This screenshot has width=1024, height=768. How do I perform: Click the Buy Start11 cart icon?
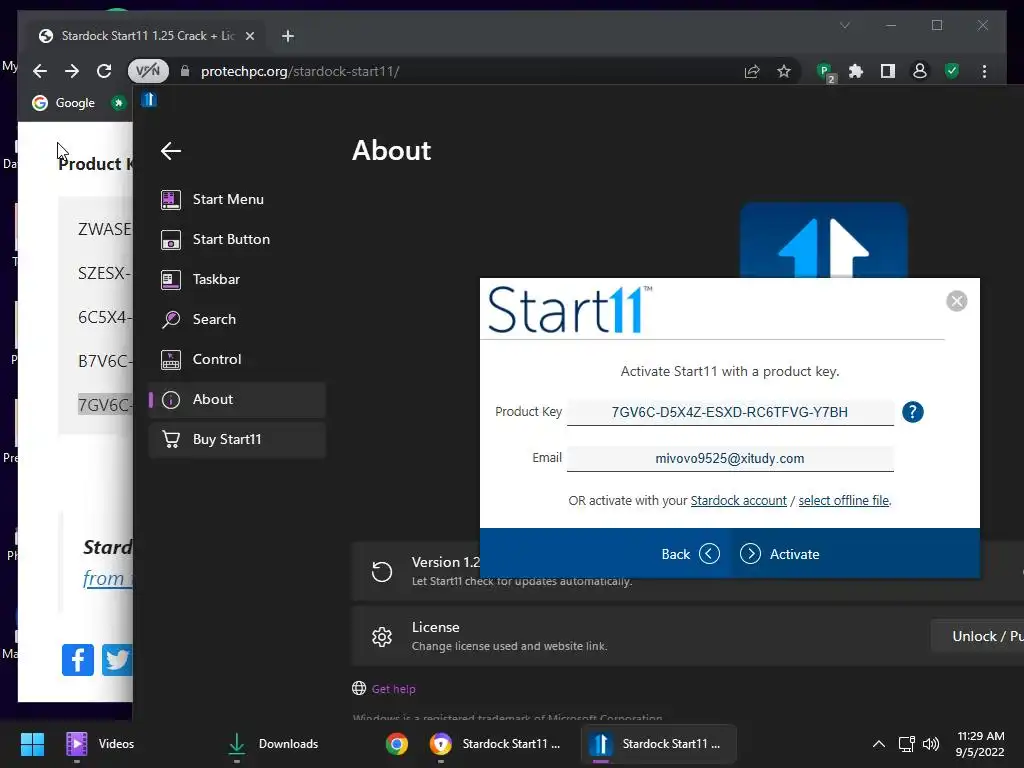pyautogui.click(x=170, y=440)
